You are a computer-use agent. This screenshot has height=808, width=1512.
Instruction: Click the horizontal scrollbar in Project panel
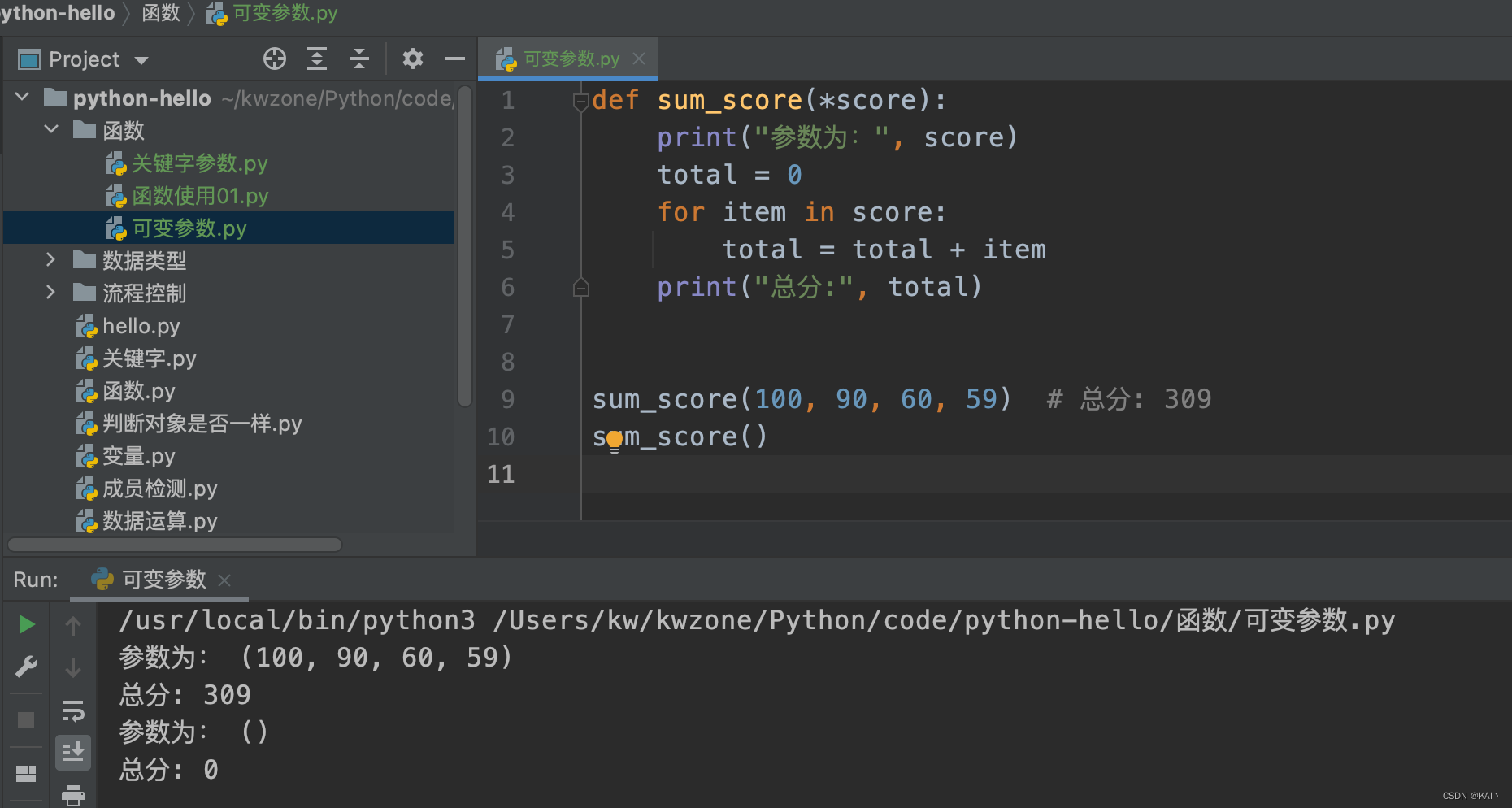174,545
